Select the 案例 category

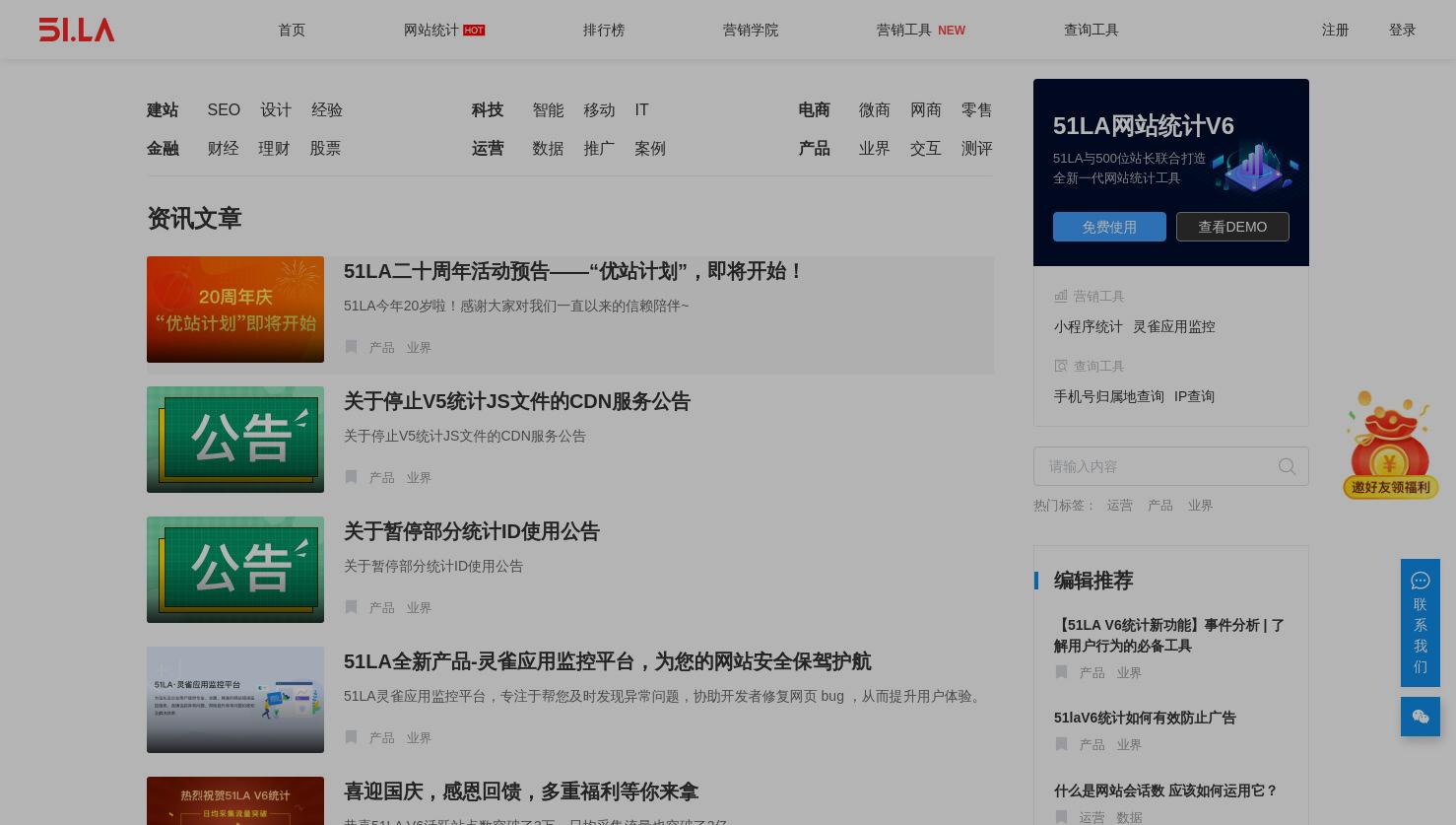pyautogui.click(x=650, y=148)
